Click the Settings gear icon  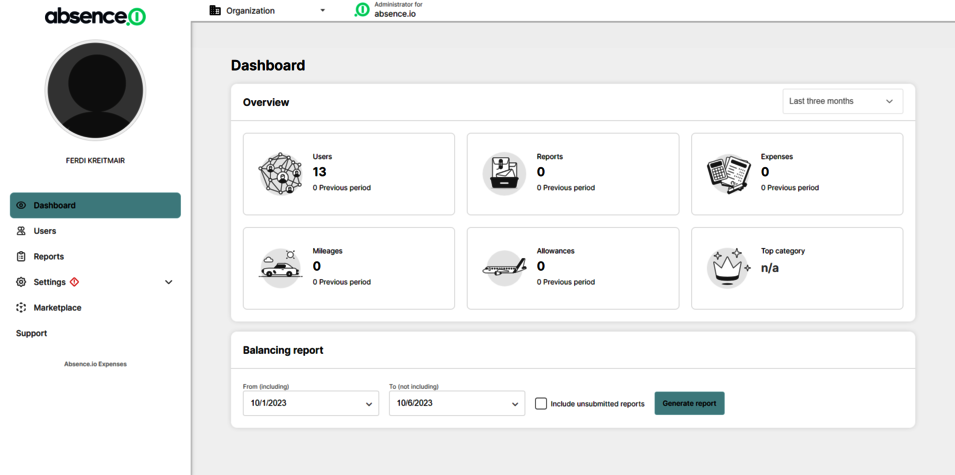pyautogui.click(x=21, y=282)
